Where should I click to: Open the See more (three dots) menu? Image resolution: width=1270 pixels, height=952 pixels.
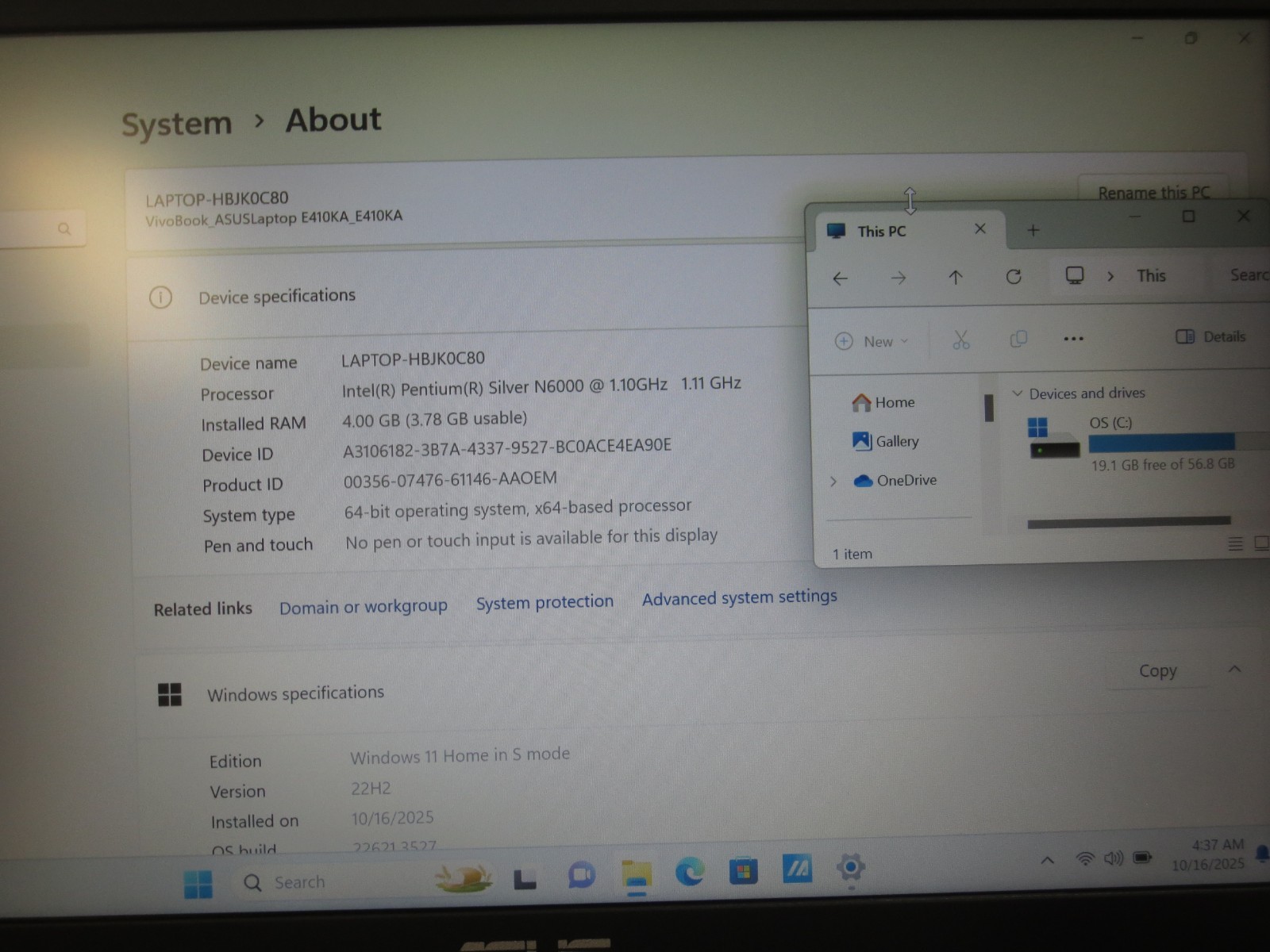(x=1073, y=339)
